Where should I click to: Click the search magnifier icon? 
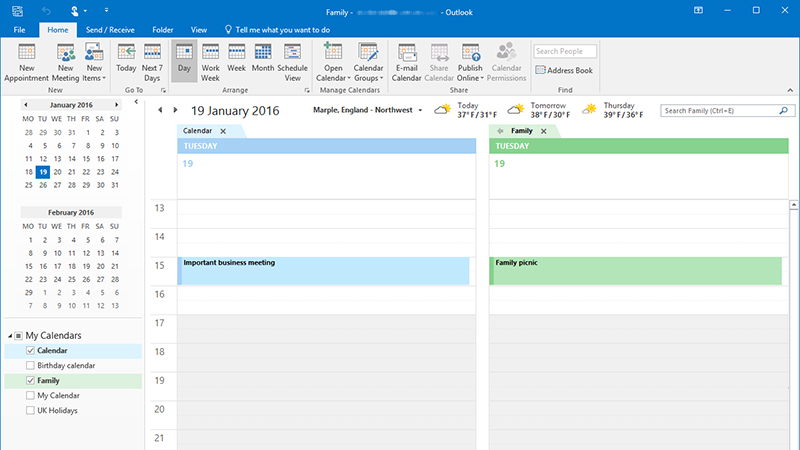pyautogui.click(x=784, y=111)
